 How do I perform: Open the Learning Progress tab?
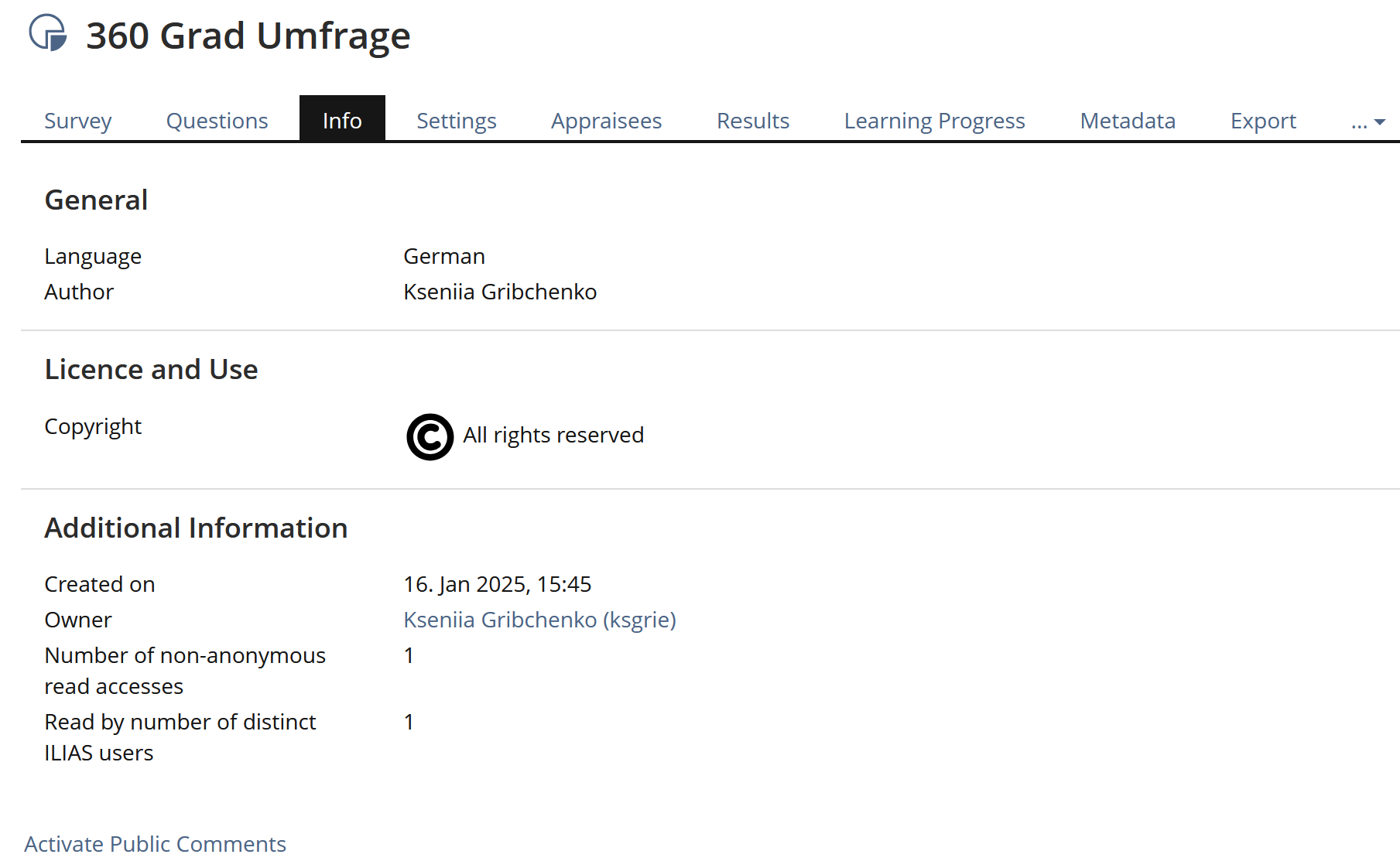pos(934,121)
